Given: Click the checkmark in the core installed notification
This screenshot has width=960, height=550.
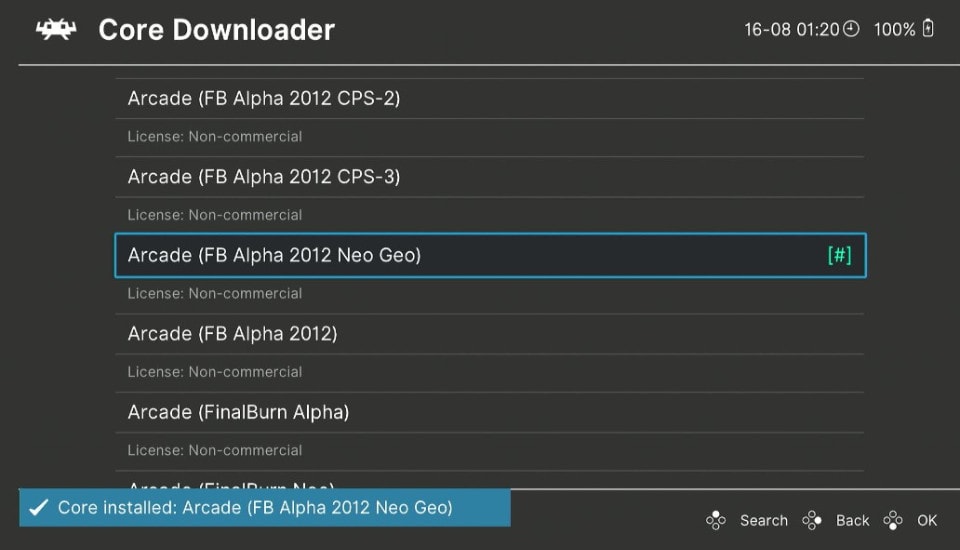Looking at the screenshot, I should pos(39,507).
